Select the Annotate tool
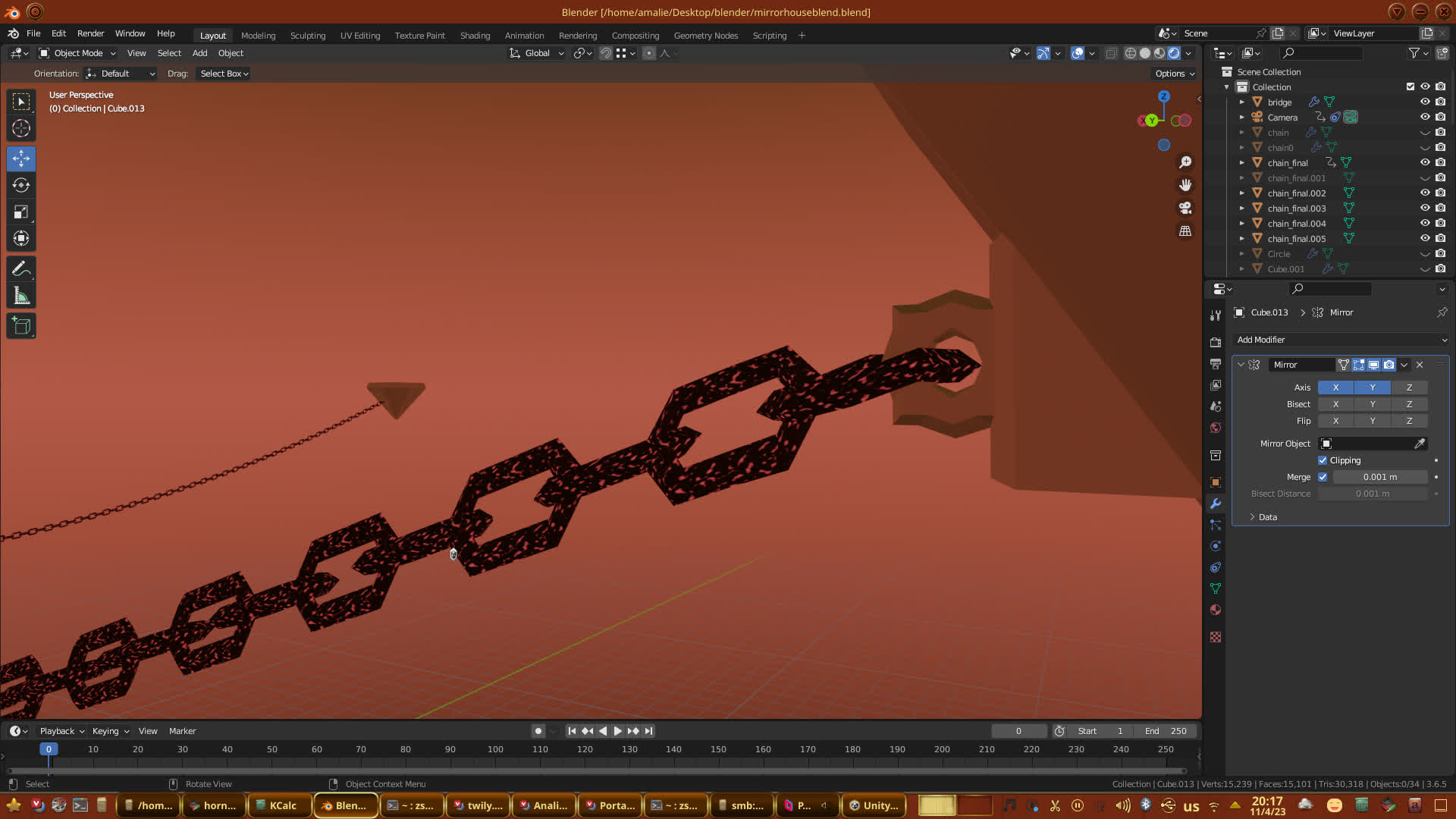The height and width of the screenshot is (819, 1456). 21,269
